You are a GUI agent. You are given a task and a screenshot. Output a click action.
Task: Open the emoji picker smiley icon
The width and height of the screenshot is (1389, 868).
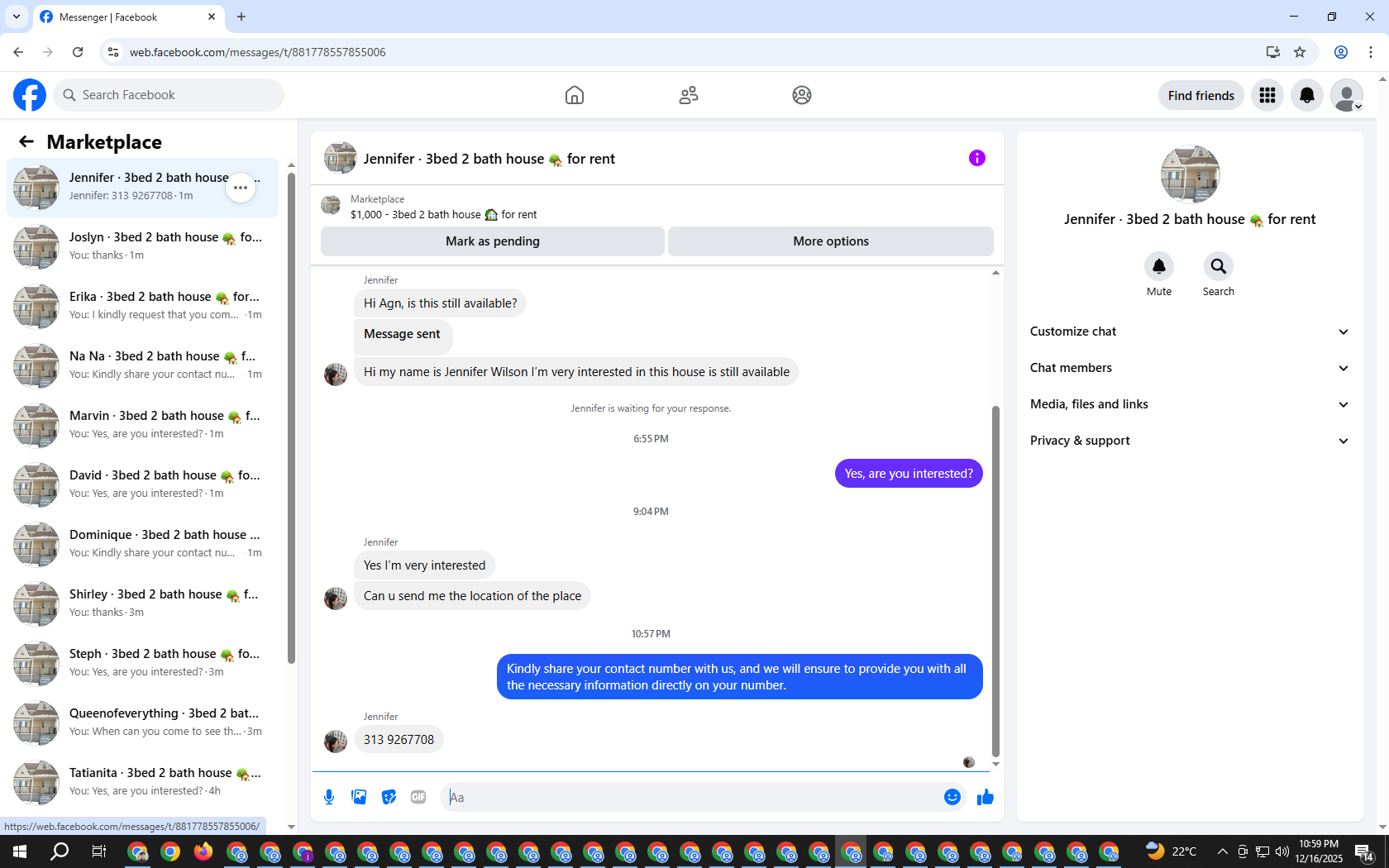pos(952,797)
